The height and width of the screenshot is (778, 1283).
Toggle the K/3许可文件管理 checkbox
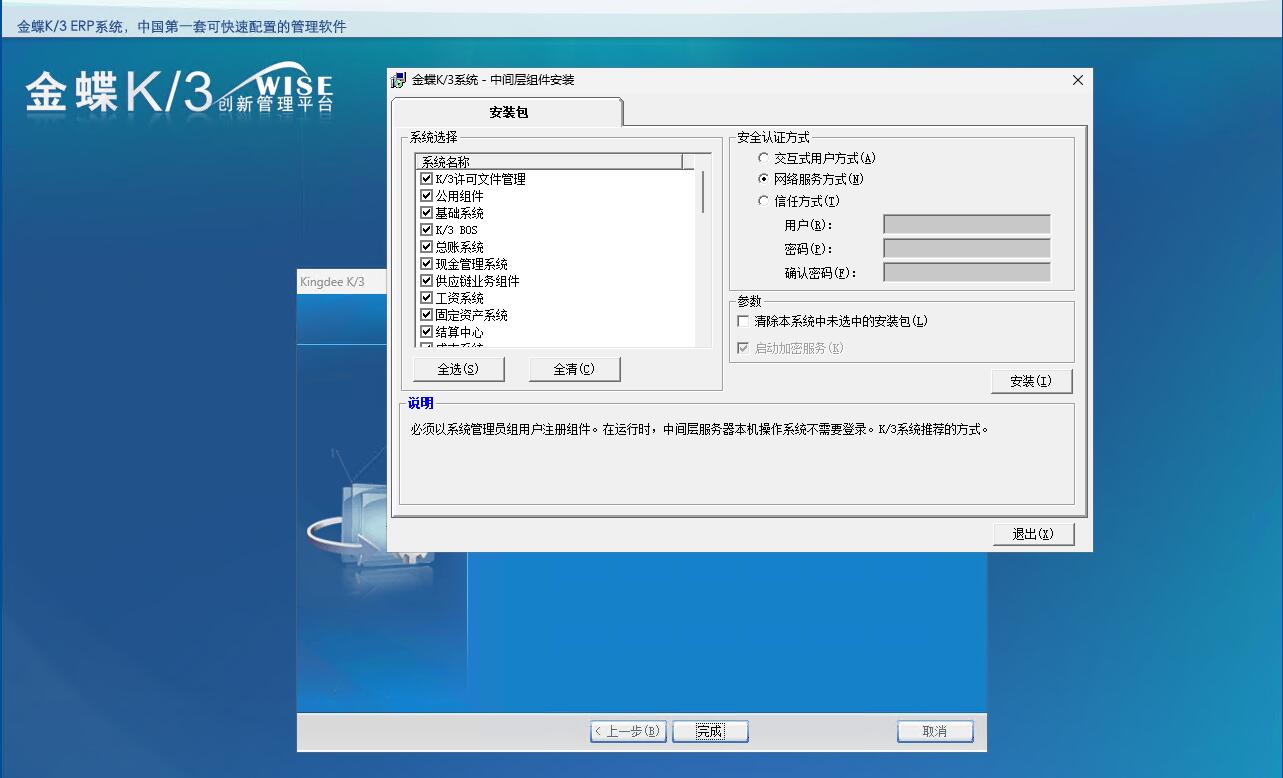[x=426, y=179]
